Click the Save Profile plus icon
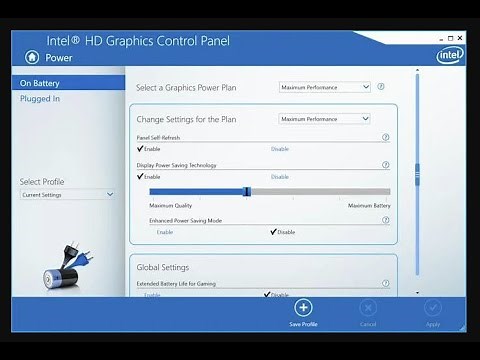The image size is (480, 360). tap(303, 308)
